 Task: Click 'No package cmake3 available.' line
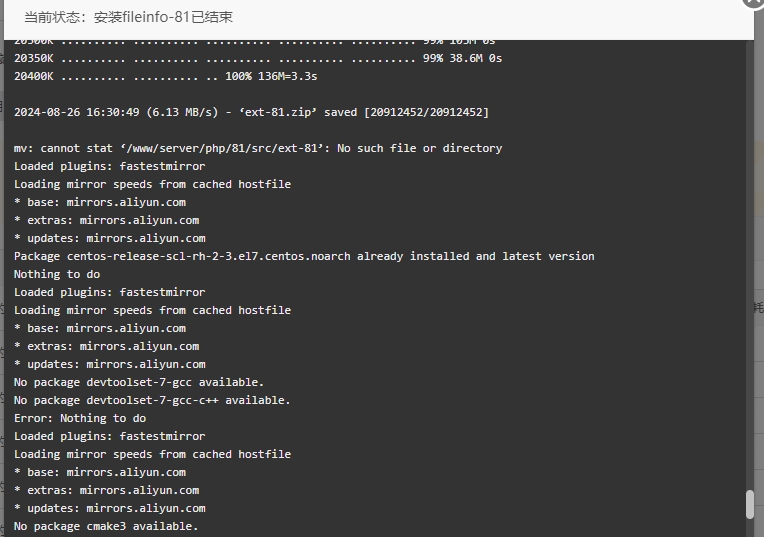click(x=106, y=527)
